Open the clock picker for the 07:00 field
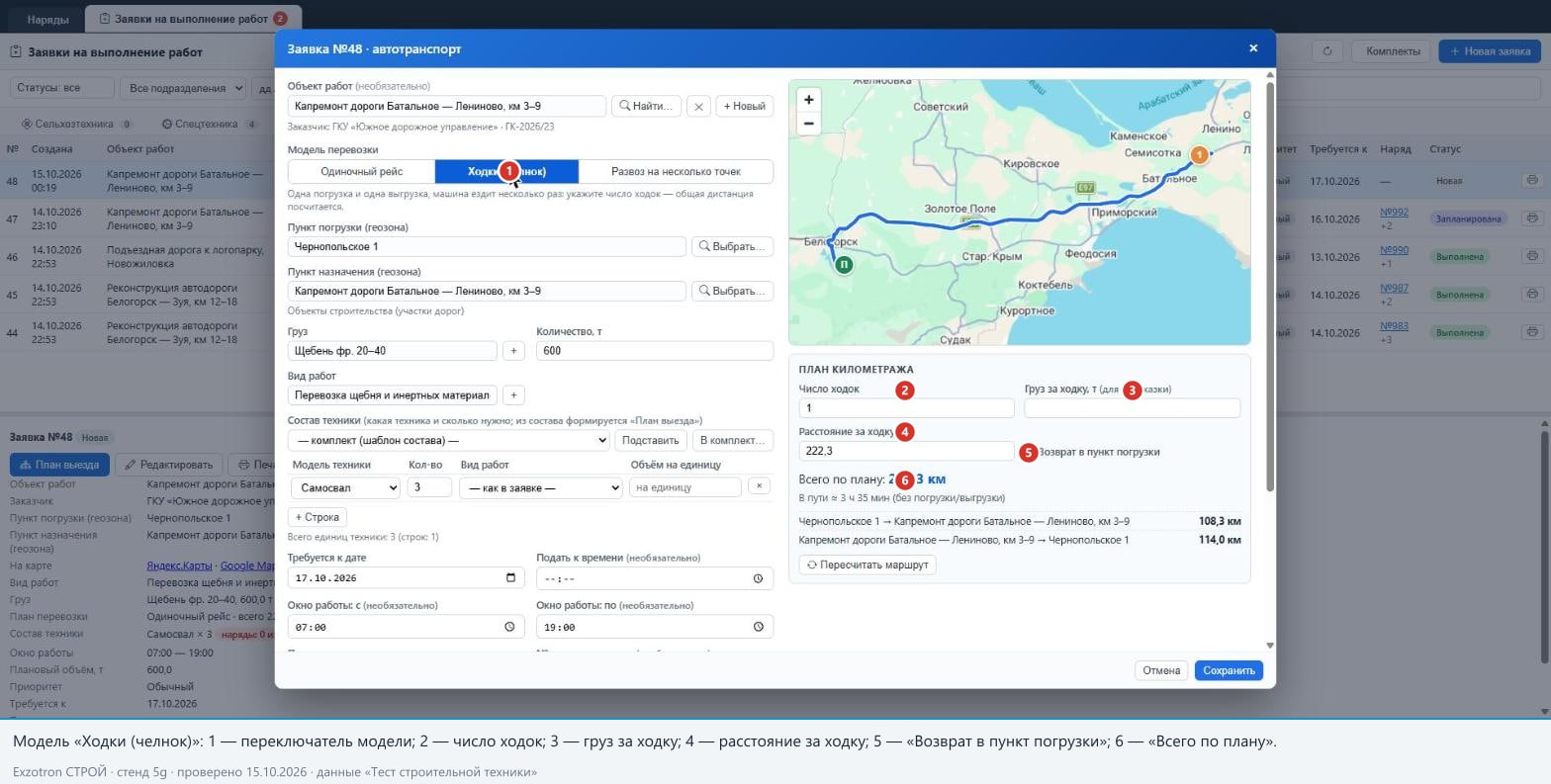This screenshot has width=1551, height=784. tap(510, 627)
